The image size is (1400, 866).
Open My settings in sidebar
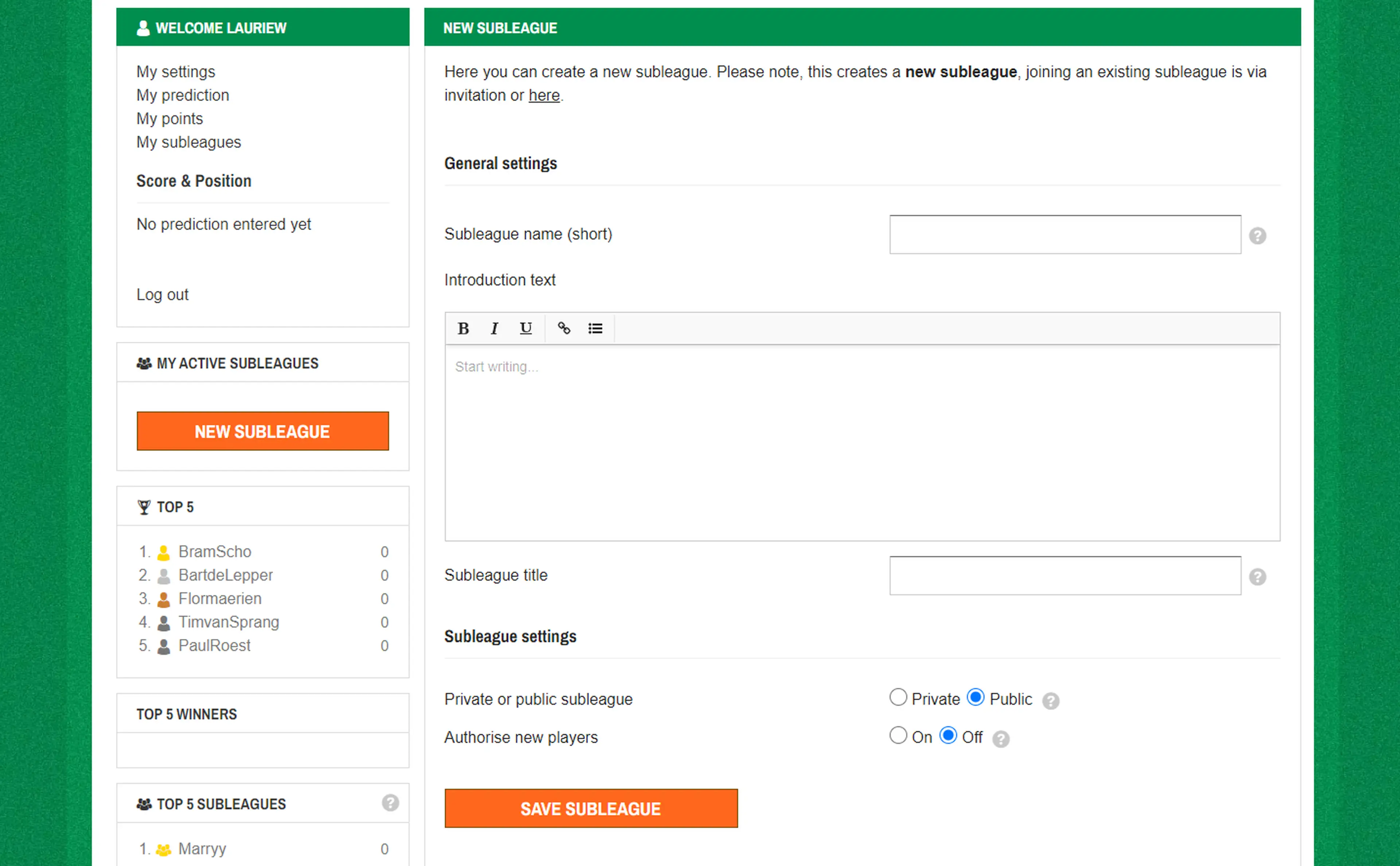coord(175,71)
